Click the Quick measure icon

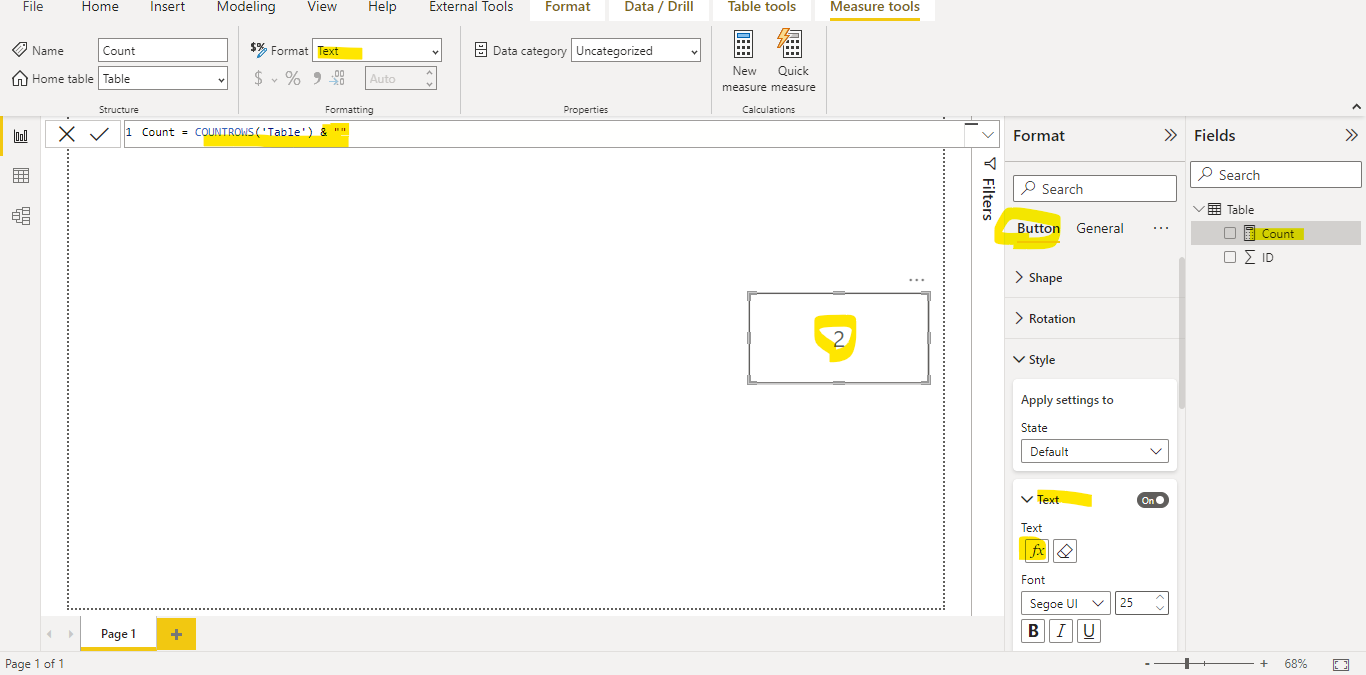[x=792, y=44]
